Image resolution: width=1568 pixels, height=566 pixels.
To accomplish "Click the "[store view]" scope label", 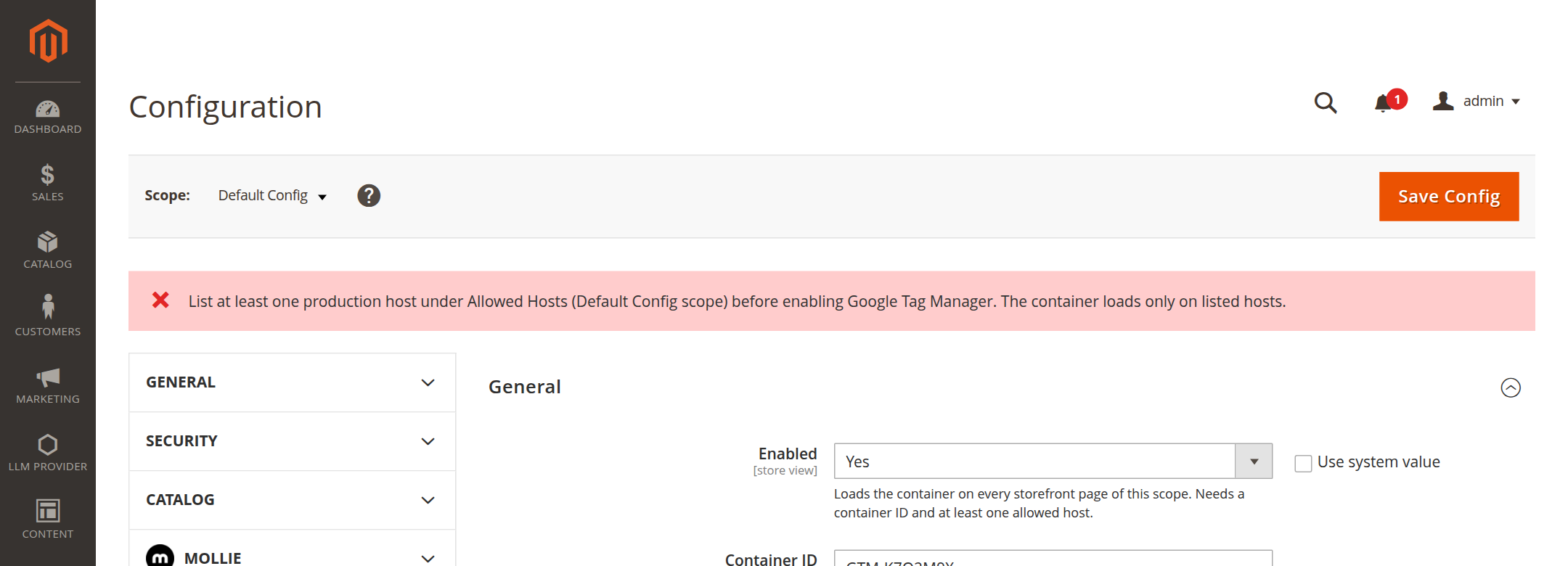I will pyautogui.click(x=785, y=471).
